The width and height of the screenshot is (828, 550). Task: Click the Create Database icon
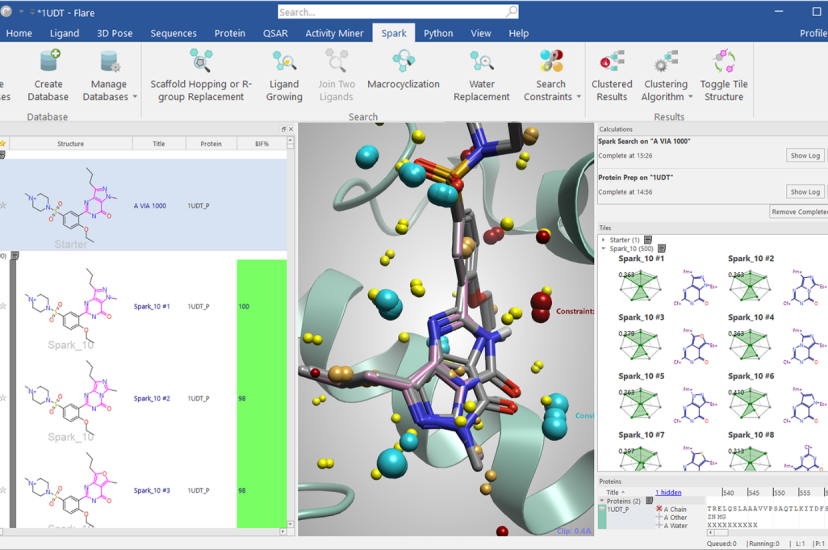coord(49,62)
